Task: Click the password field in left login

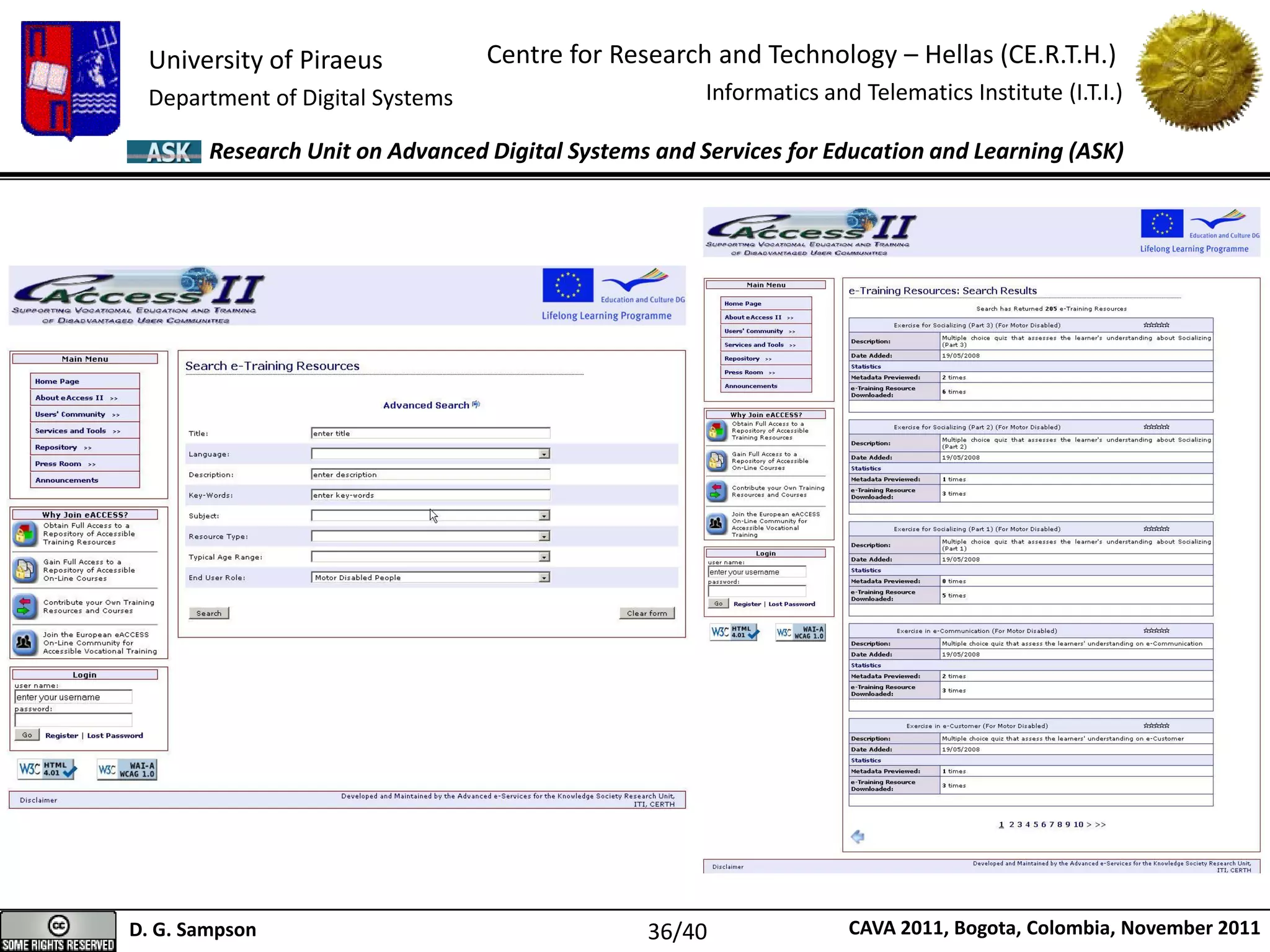Action: [73, 720]
